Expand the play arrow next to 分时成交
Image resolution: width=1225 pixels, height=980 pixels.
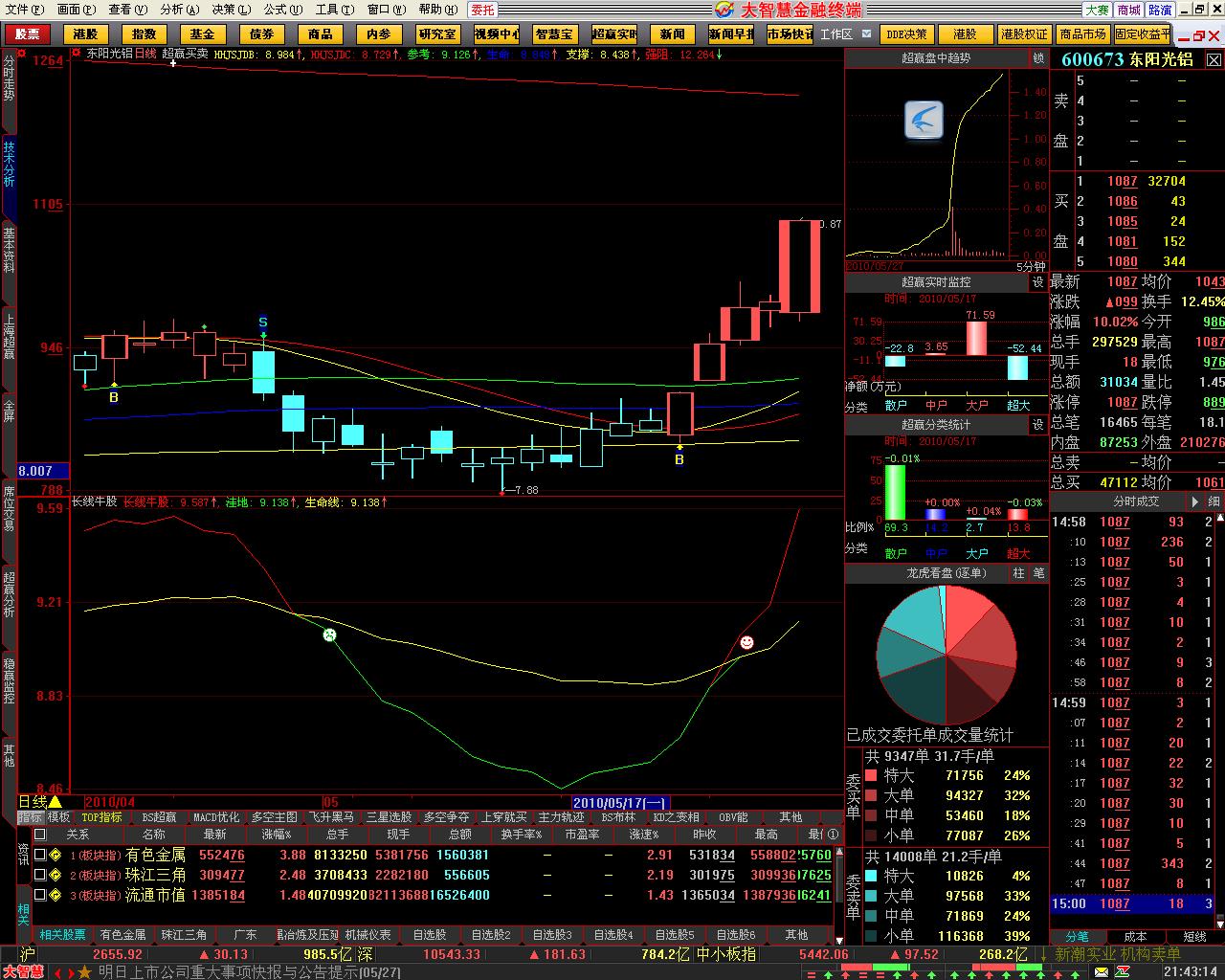tap(1194, 501)
